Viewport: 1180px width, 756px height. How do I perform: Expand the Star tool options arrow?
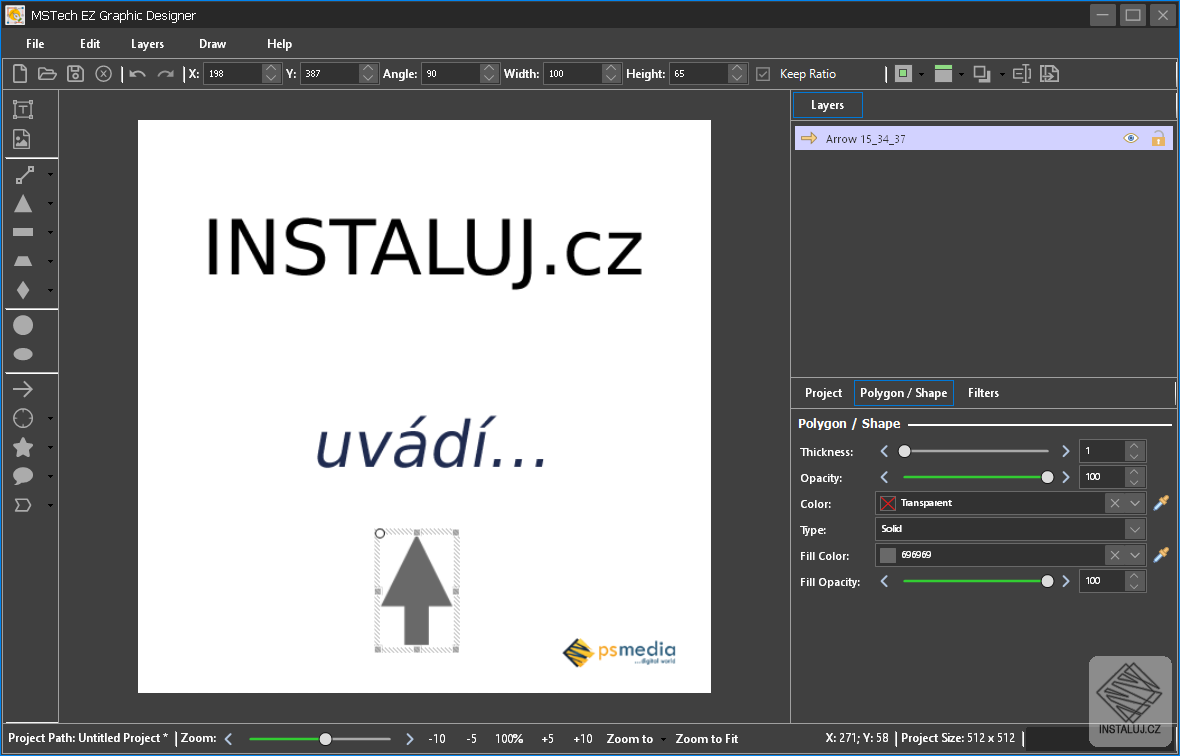pyautogui.click(x=50, y=448)
